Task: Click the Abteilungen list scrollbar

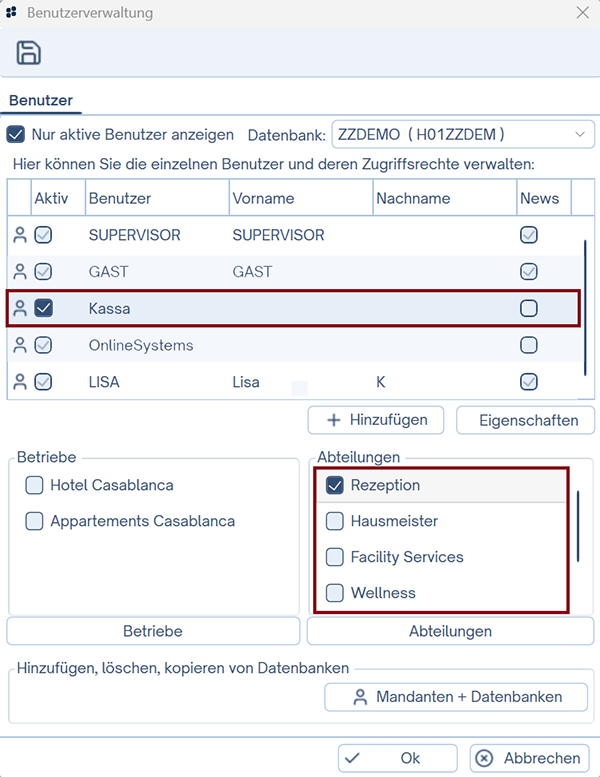Action: 577,525
